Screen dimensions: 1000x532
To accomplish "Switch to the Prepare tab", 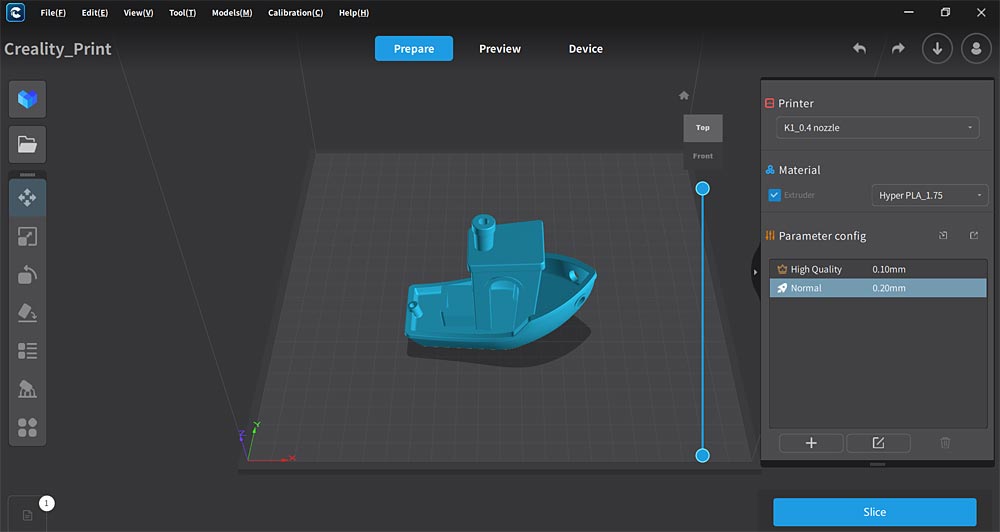I will [x=414, y=48].
